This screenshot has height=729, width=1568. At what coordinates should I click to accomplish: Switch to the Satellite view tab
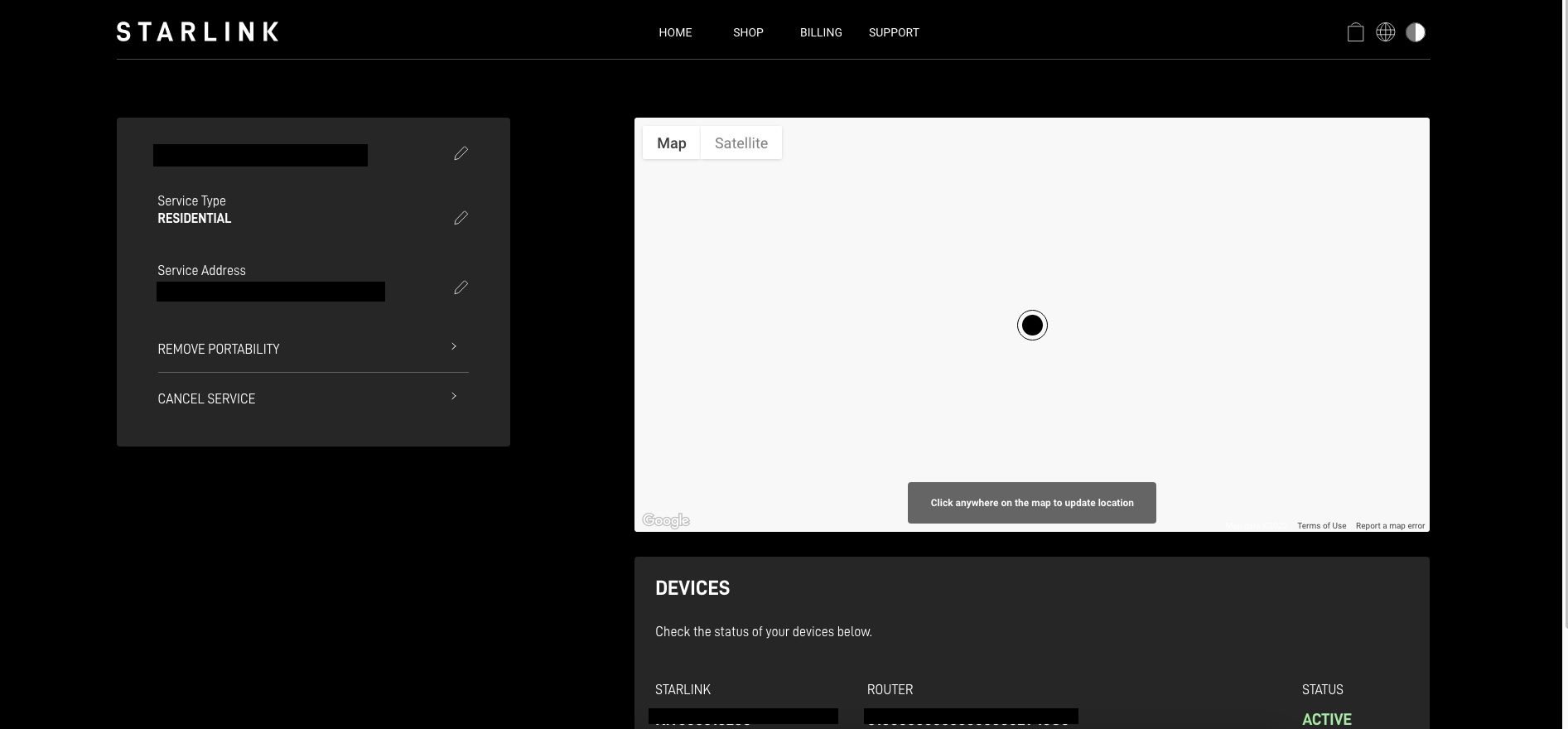coord(741,143)
